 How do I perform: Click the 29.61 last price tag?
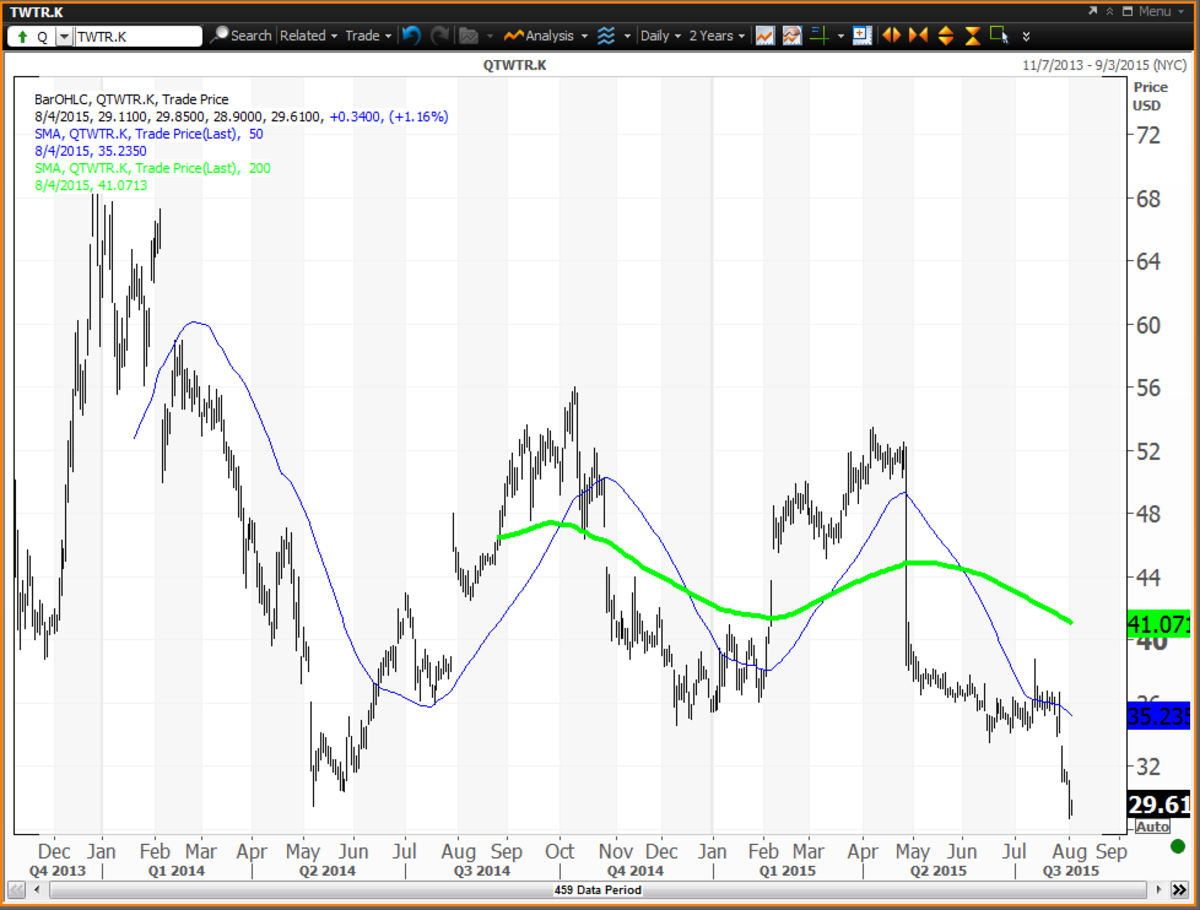[x=1157, y=805]
